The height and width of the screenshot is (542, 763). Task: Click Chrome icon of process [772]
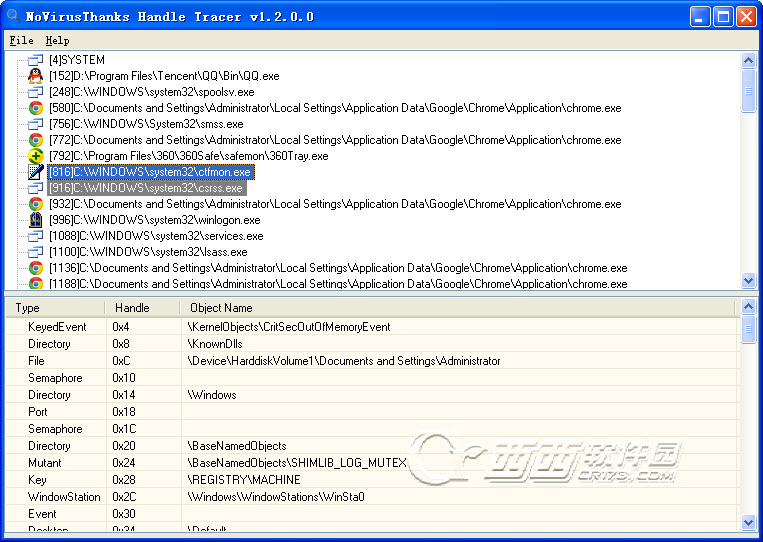[x=35, y=140]
